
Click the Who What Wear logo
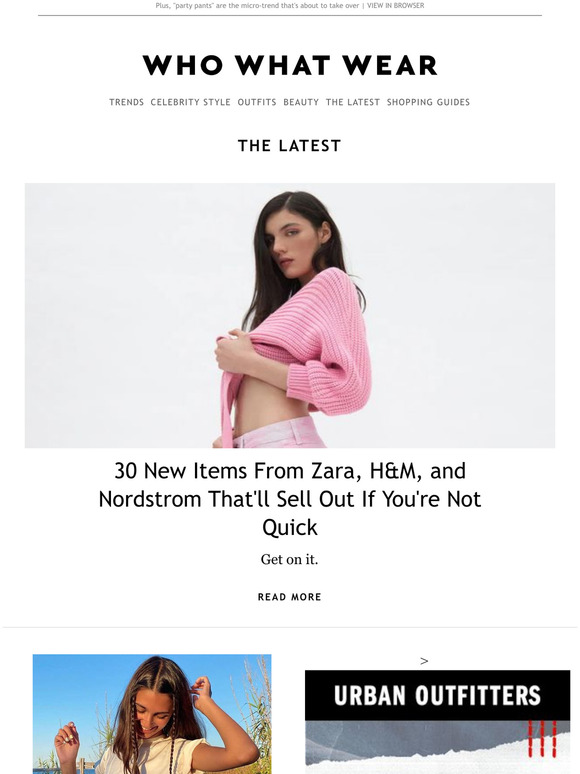[x=290, y=65]
